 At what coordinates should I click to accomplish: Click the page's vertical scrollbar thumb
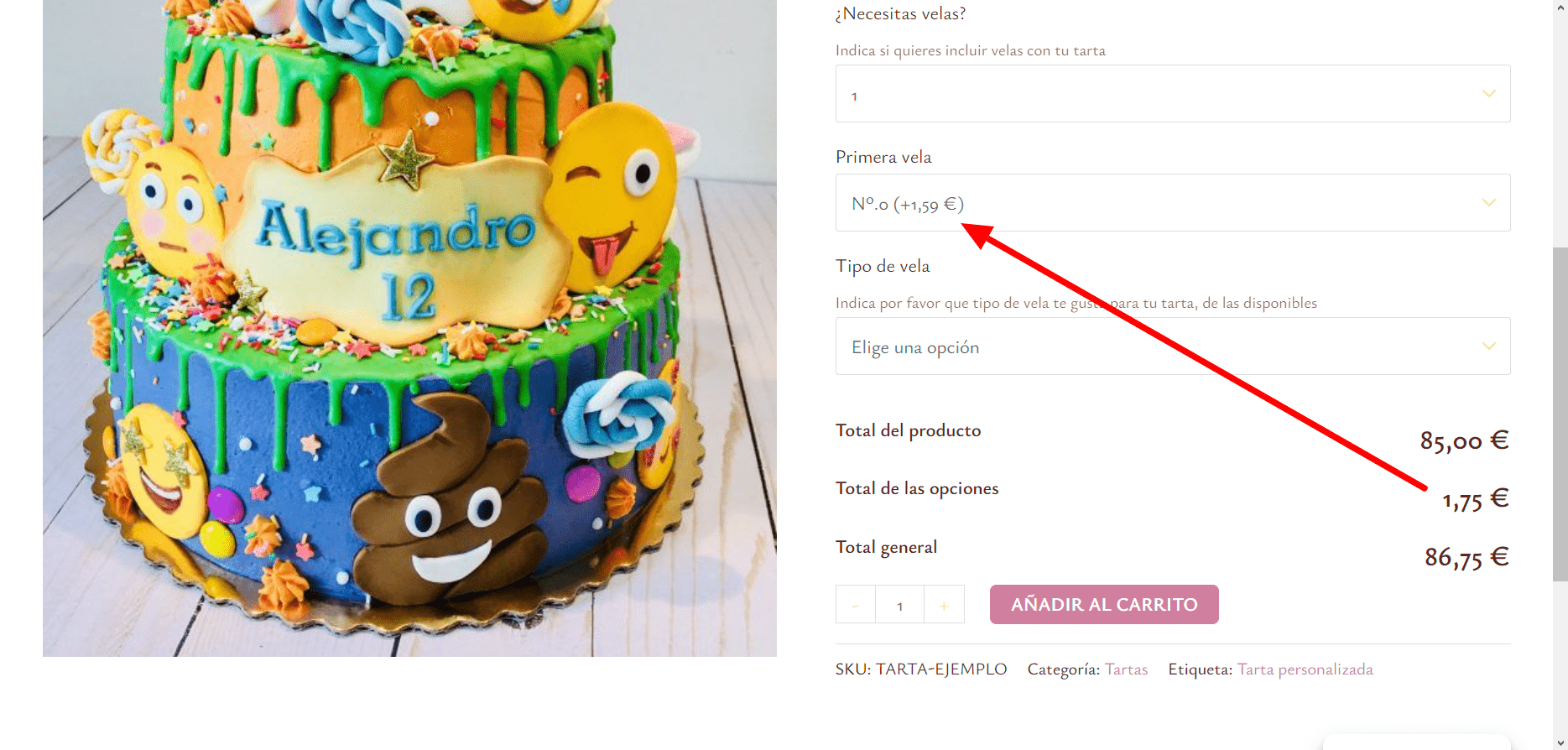1560,414
